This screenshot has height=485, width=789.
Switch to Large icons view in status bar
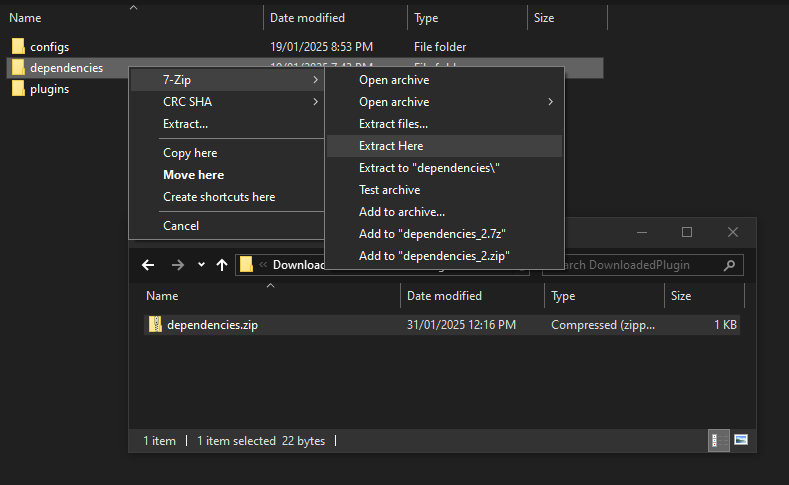741,440
